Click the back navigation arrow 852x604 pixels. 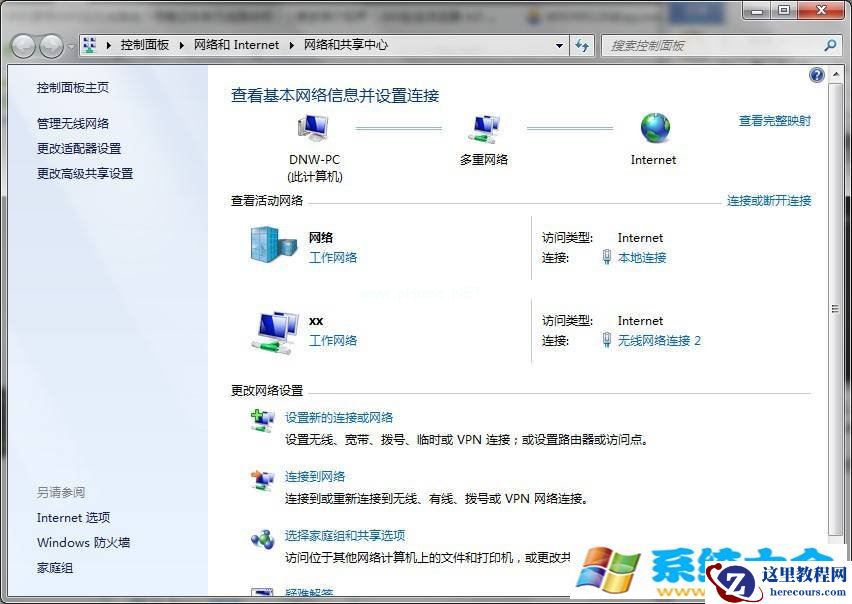(24, 45)
